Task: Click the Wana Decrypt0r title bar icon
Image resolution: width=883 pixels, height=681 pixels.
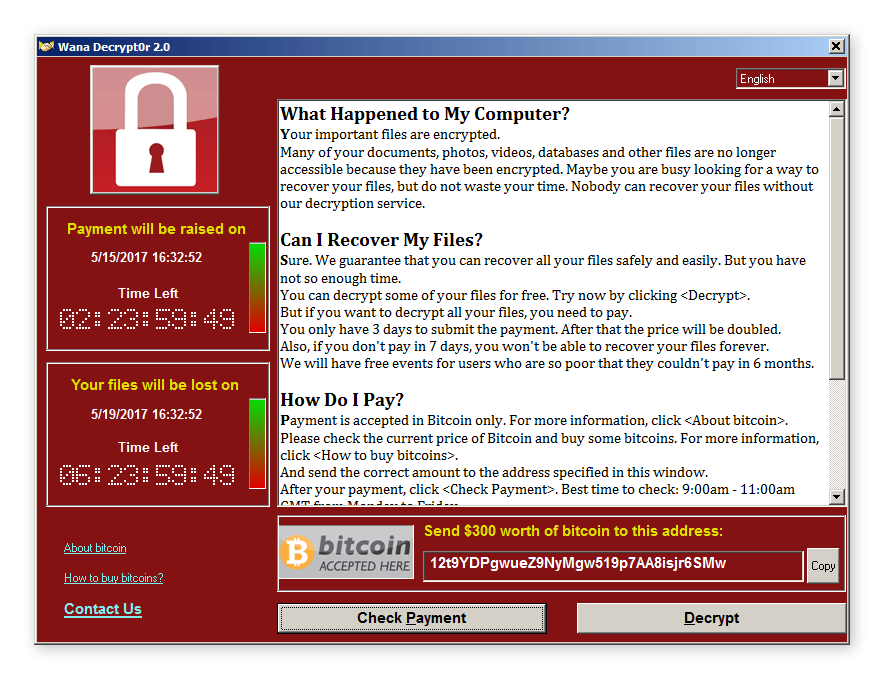Action: point(46,46)
